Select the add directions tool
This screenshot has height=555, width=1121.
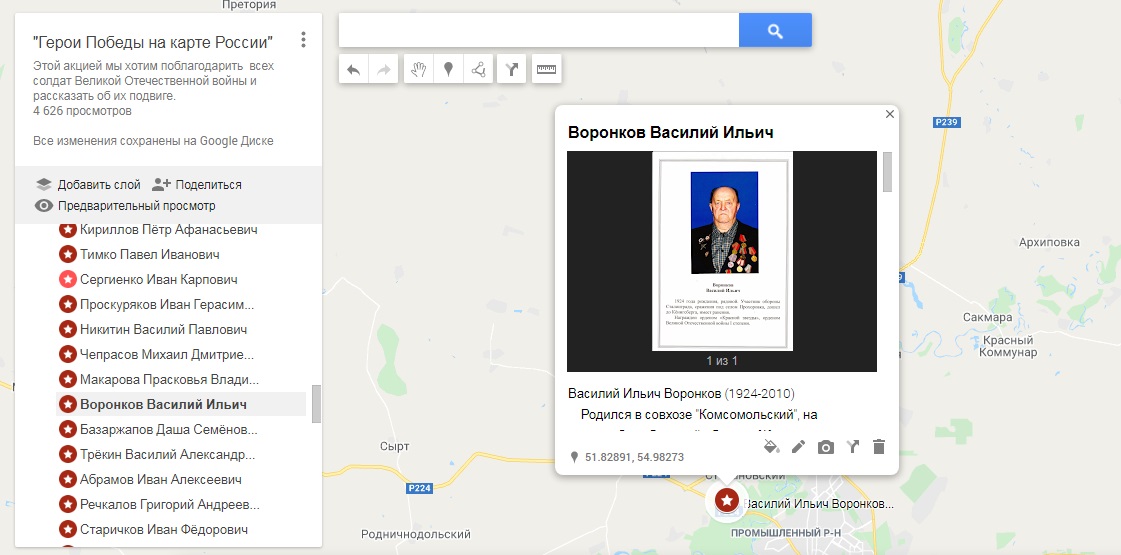(x=511, y=69)
